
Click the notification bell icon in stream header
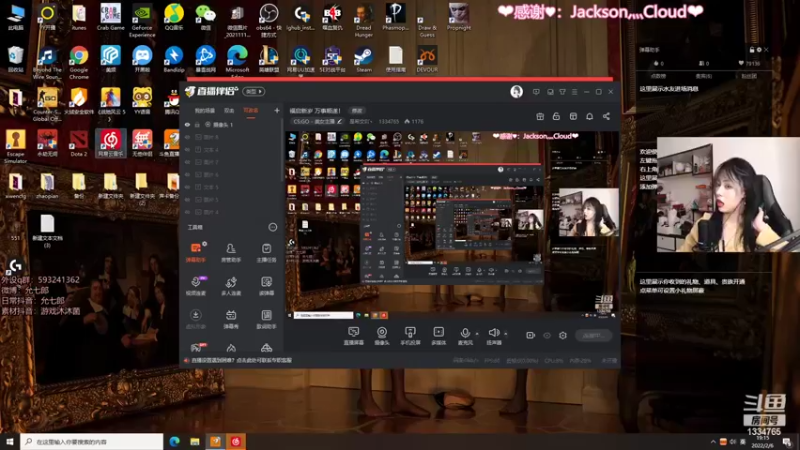click(x=589, y=116)
